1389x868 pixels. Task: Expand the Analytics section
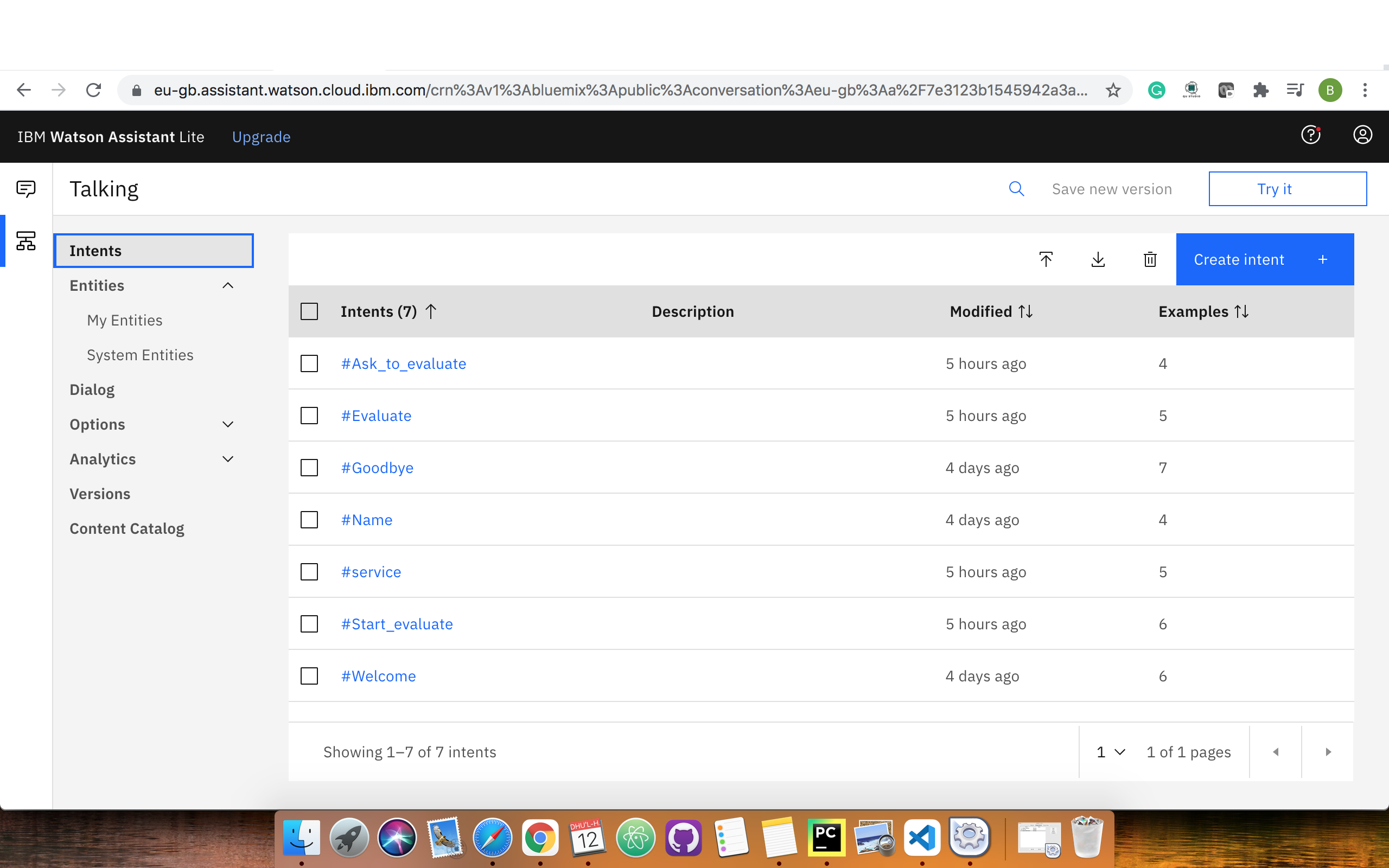(228, 459)
